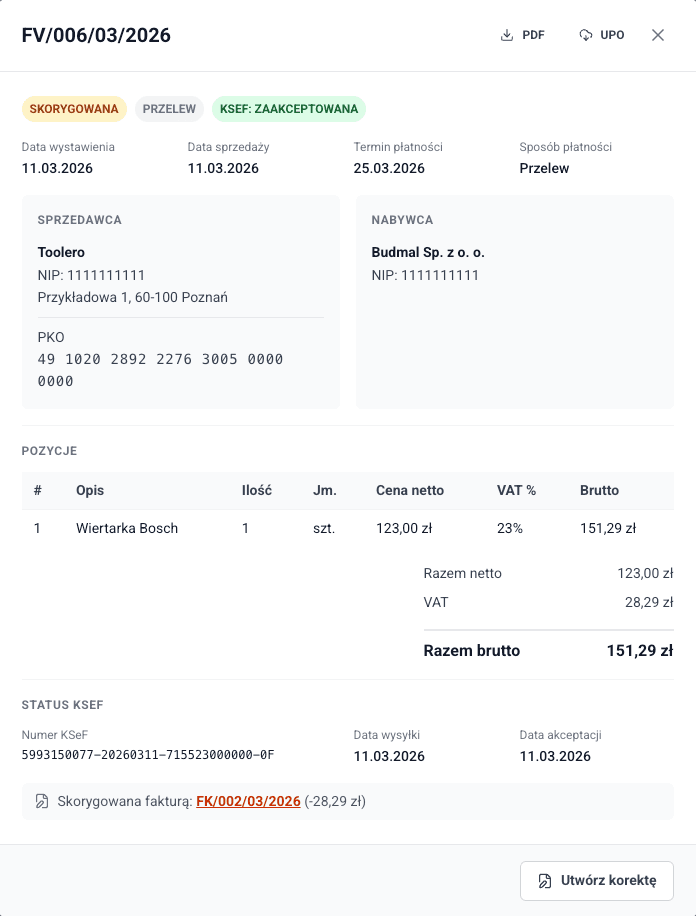Viewport: 696px width, 916px height.
Task: Click the PDF download arrow icon
Action: (x=507, y=35)
